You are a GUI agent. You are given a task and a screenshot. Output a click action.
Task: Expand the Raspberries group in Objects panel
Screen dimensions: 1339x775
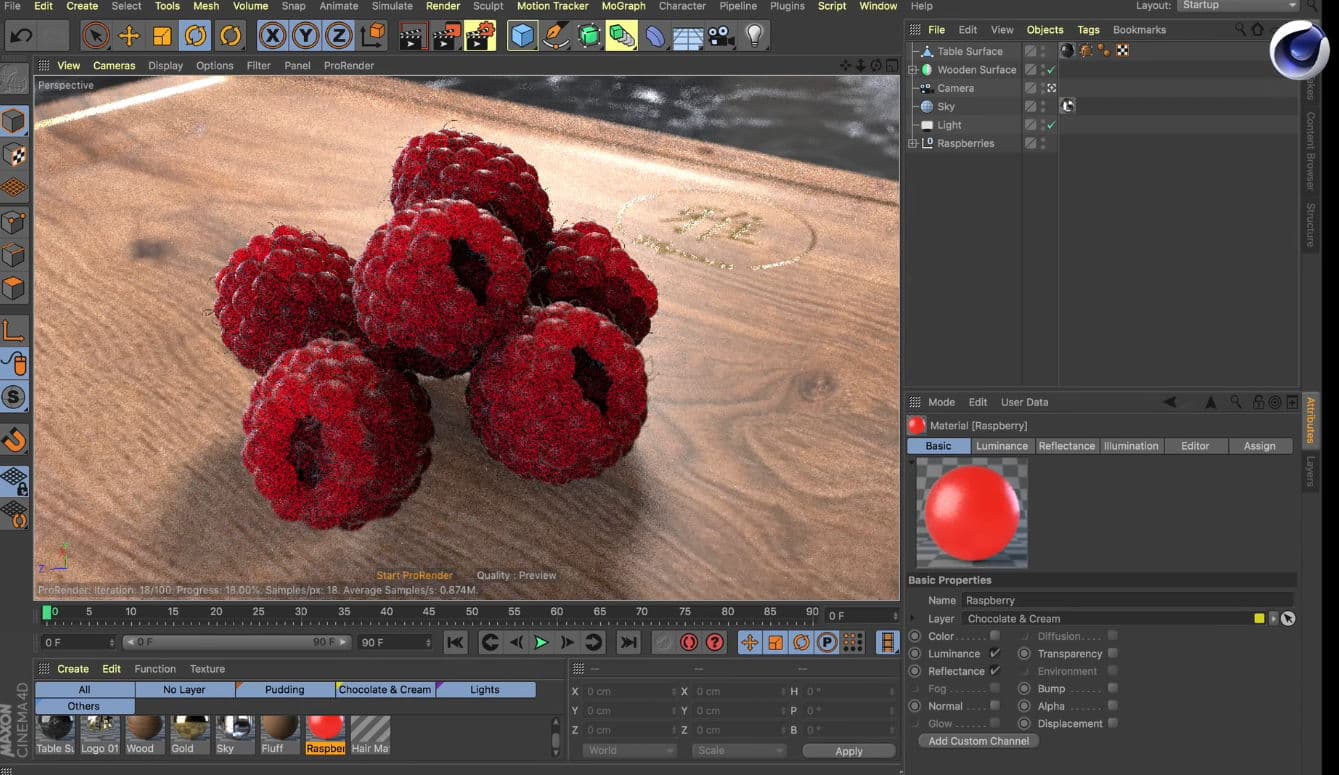tap(912, 142)
